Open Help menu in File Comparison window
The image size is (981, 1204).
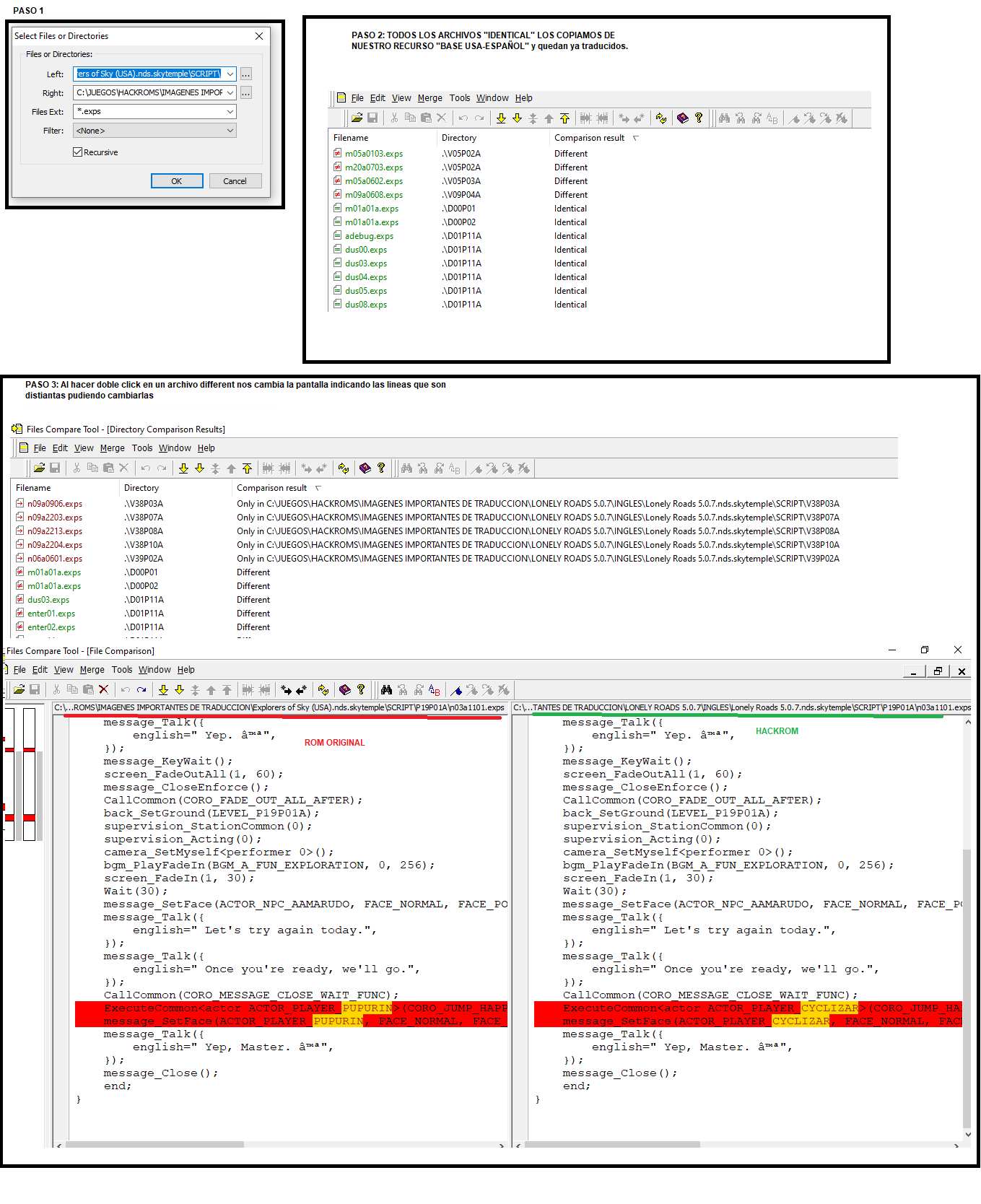(x=186, y=670)
